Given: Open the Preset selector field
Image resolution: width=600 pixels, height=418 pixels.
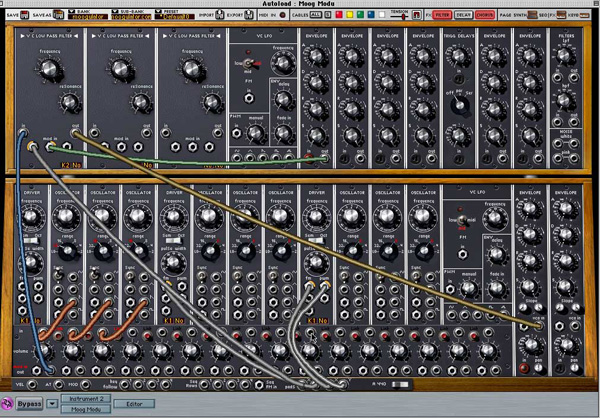Looking at the screenshot, I should [175, 16].
